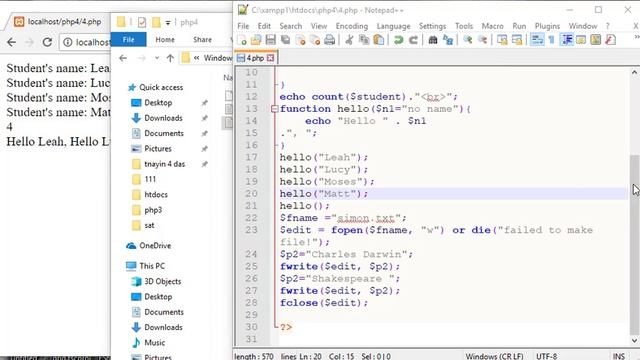Unpin Downloads from Quick access
Viewport: 640px width, 360px height.
pyautogui.click(x=204, y=118)
